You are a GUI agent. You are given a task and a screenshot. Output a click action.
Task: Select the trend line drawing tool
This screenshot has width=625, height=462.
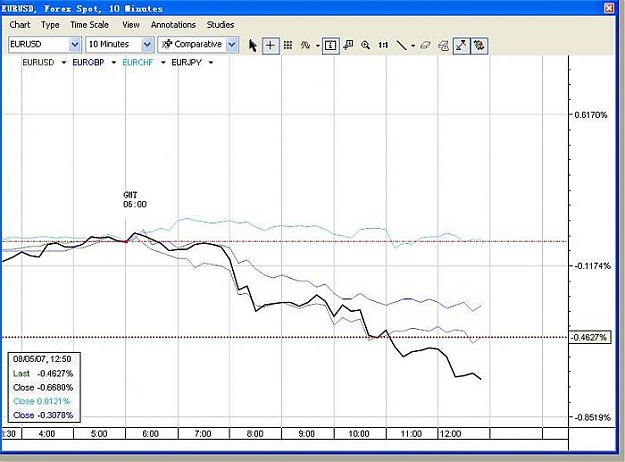tap(402, 45)
